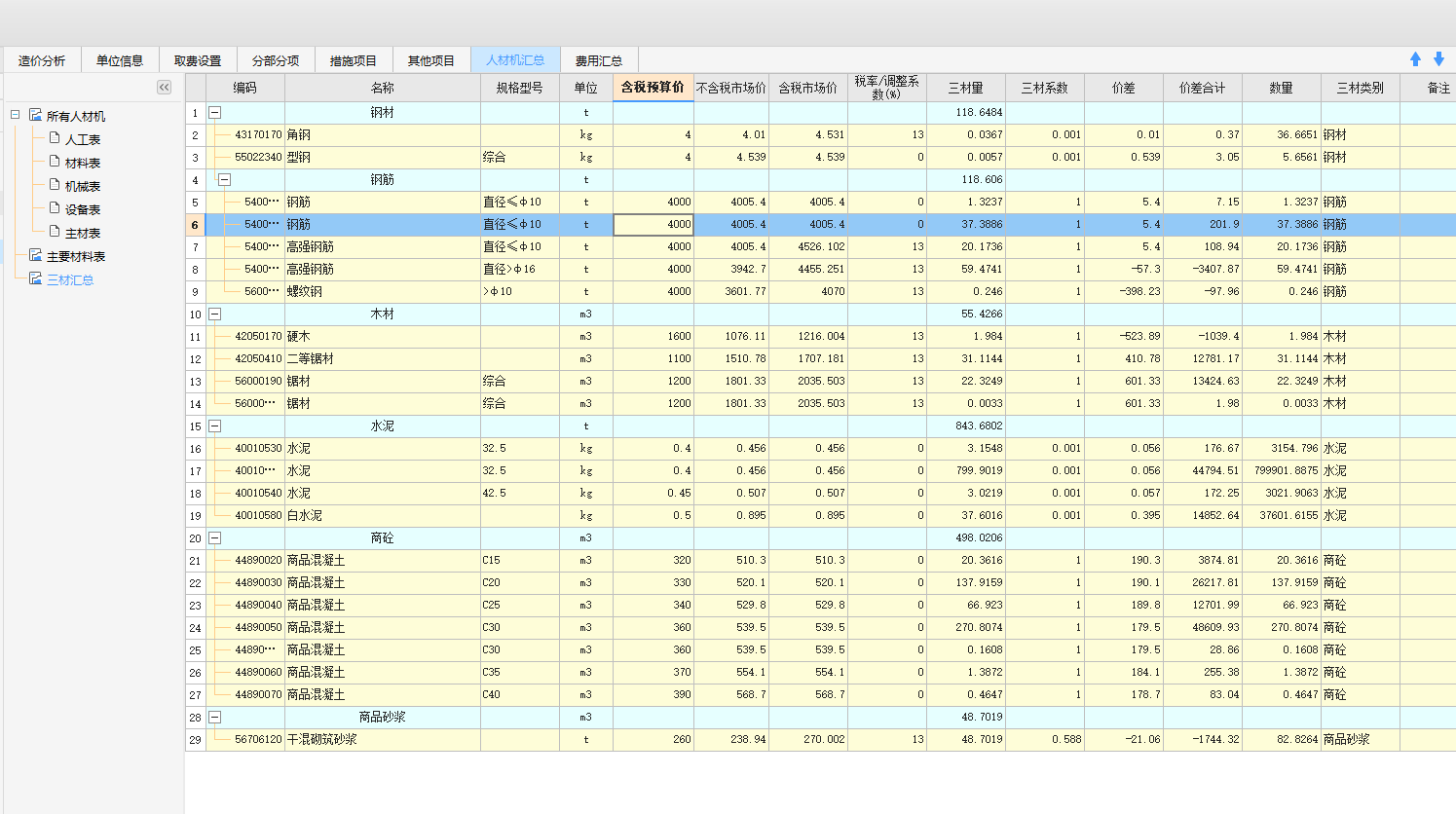The height and width of the screenshot is (814, 1456).
Task: Click the C35 specification cell
Action: point(520,673)
